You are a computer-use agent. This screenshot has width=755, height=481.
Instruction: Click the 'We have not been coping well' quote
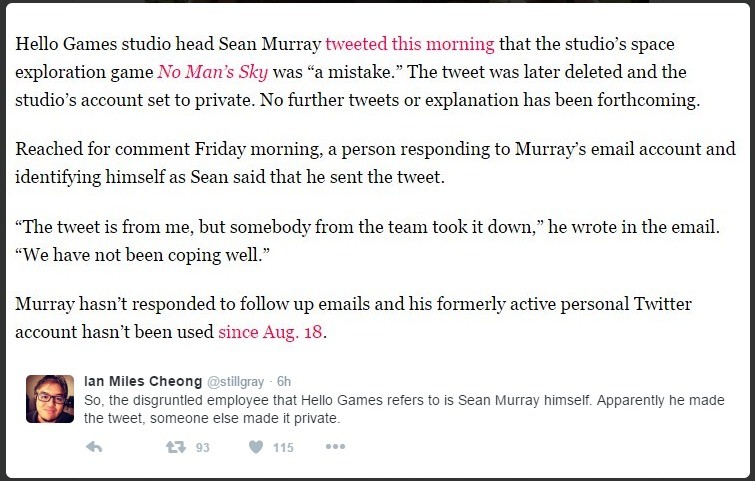click(x=143, y=254)
